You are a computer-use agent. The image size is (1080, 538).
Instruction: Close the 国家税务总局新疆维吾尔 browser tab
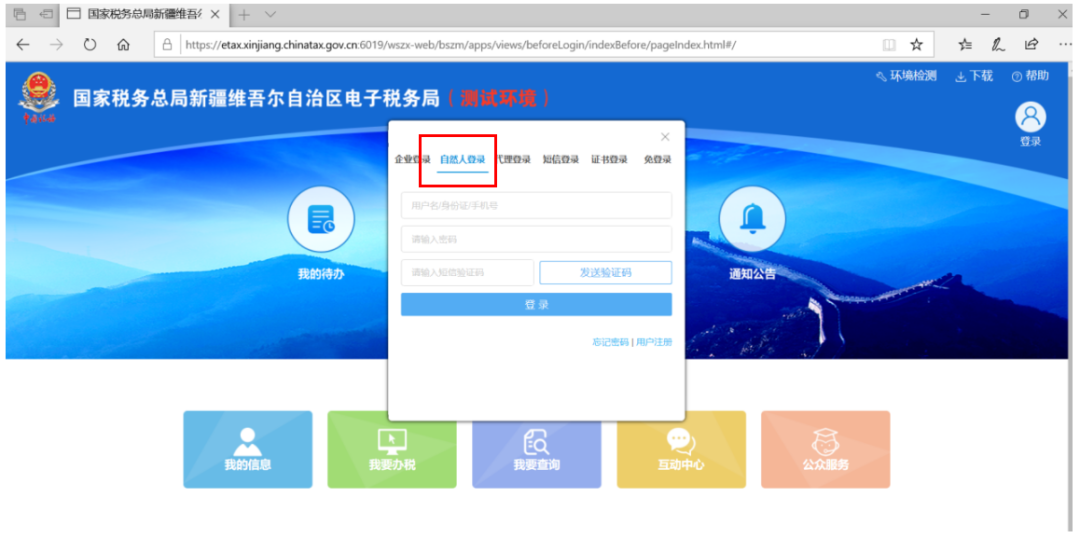click(215, 14)
